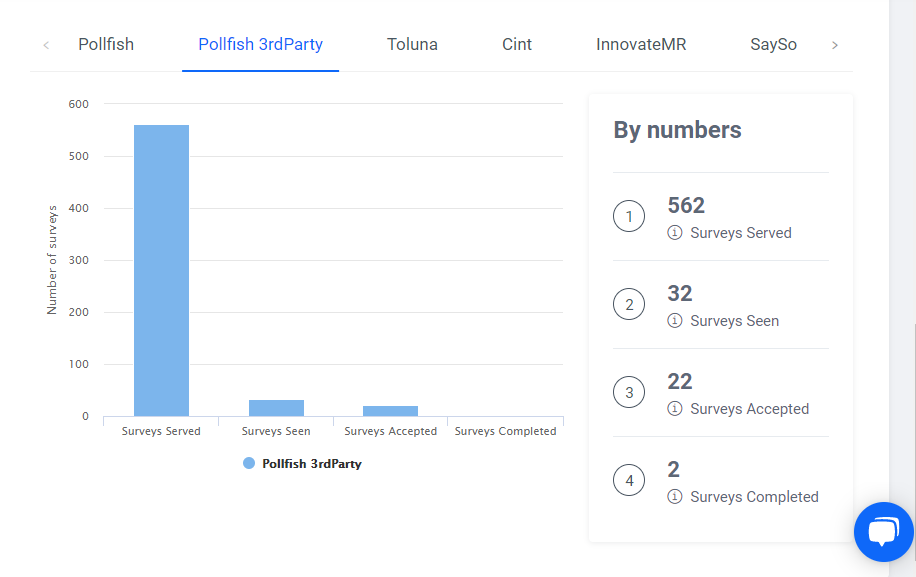Click the Surveys Served bar

coord(162,270)
